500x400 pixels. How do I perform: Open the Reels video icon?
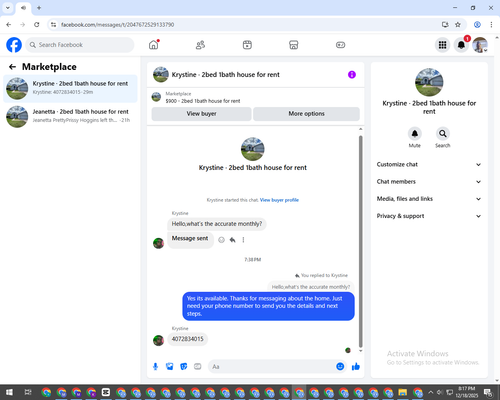[x=247, y=45]
